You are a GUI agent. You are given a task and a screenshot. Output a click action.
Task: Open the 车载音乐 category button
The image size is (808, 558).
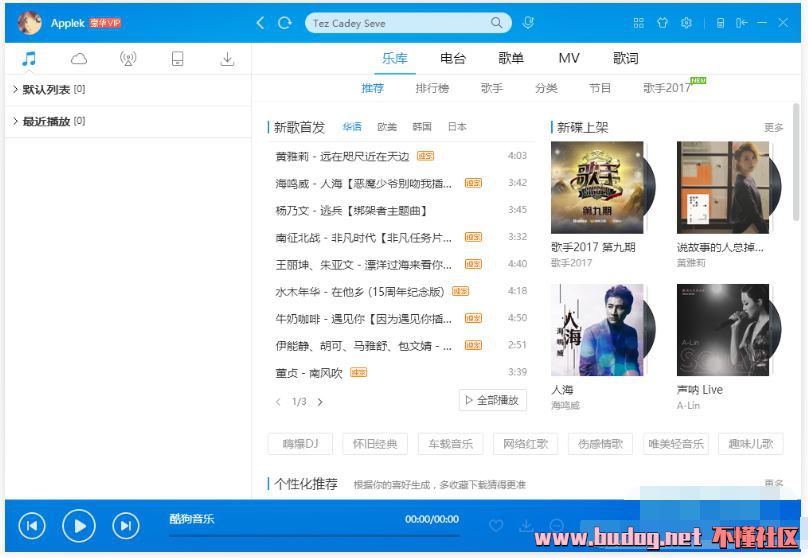point(450,444)
